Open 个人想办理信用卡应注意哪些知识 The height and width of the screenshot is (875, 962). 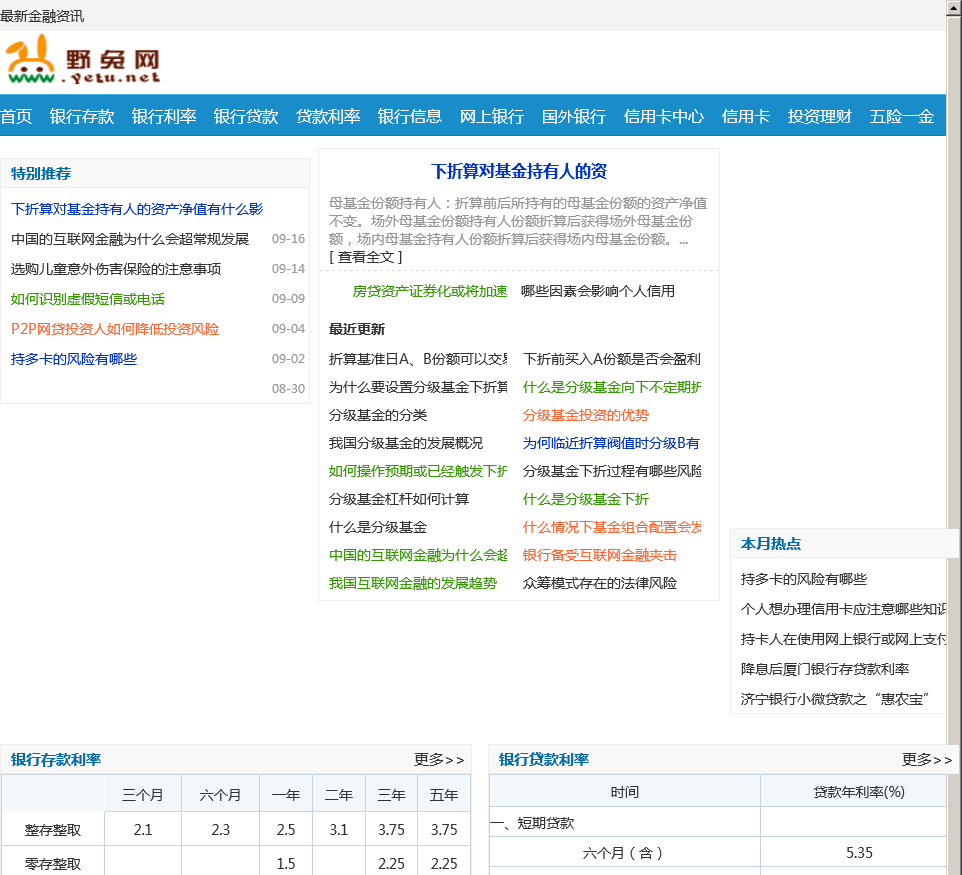pos(843,609)
